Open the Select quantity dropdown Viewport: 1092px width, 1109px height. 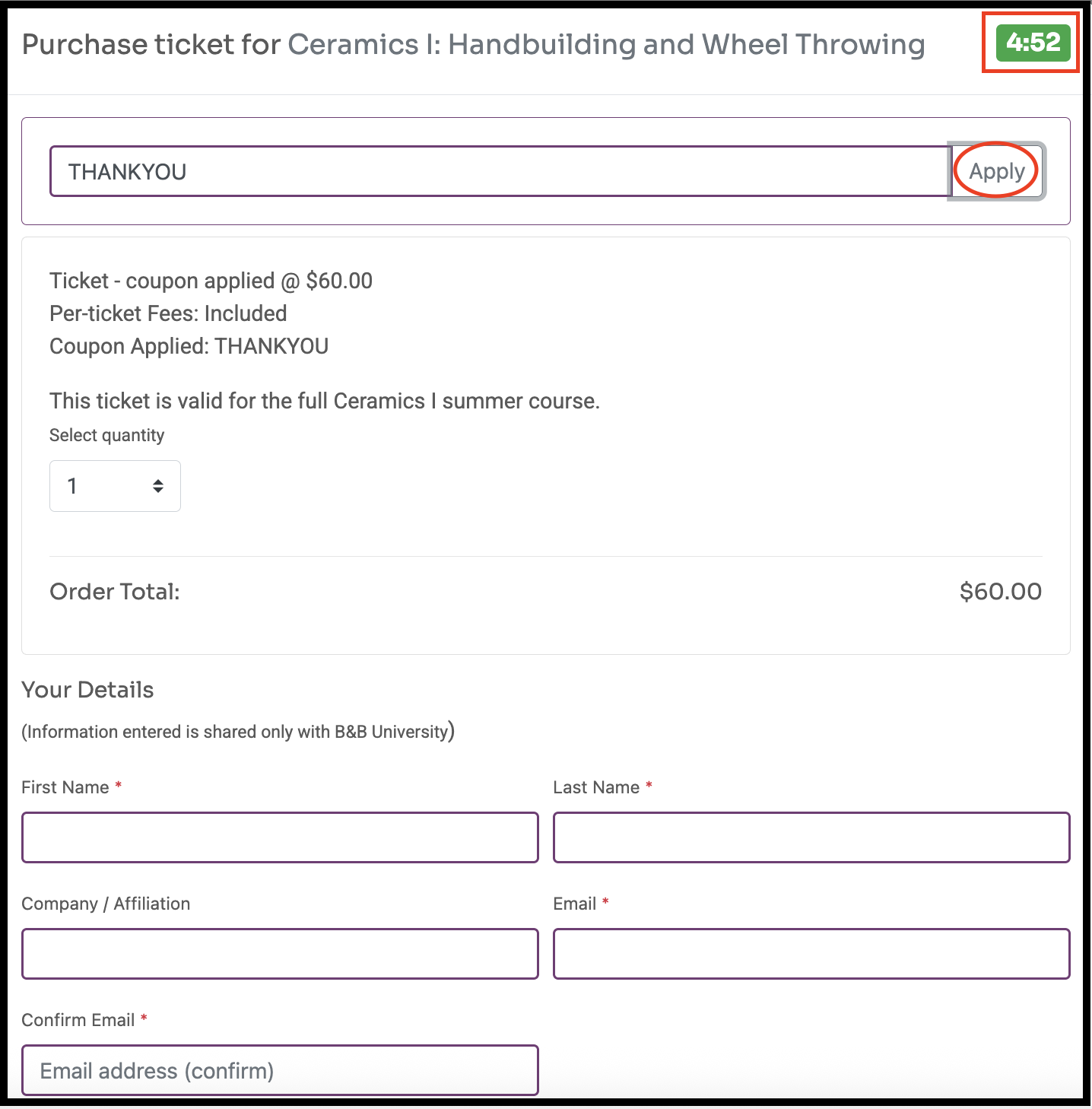coord(115,486)
